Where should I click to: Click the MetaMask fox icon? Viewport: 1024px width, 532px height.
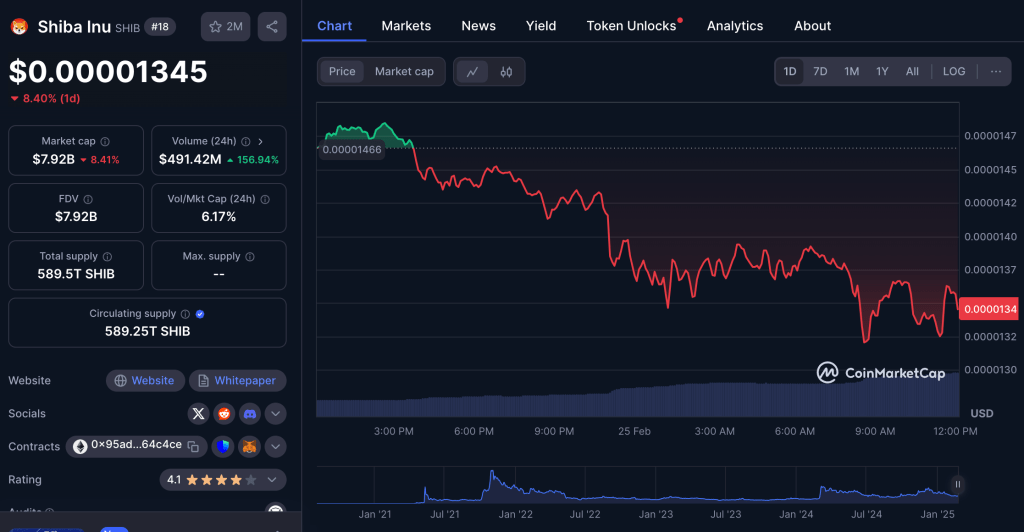click(x=249, y=446)
